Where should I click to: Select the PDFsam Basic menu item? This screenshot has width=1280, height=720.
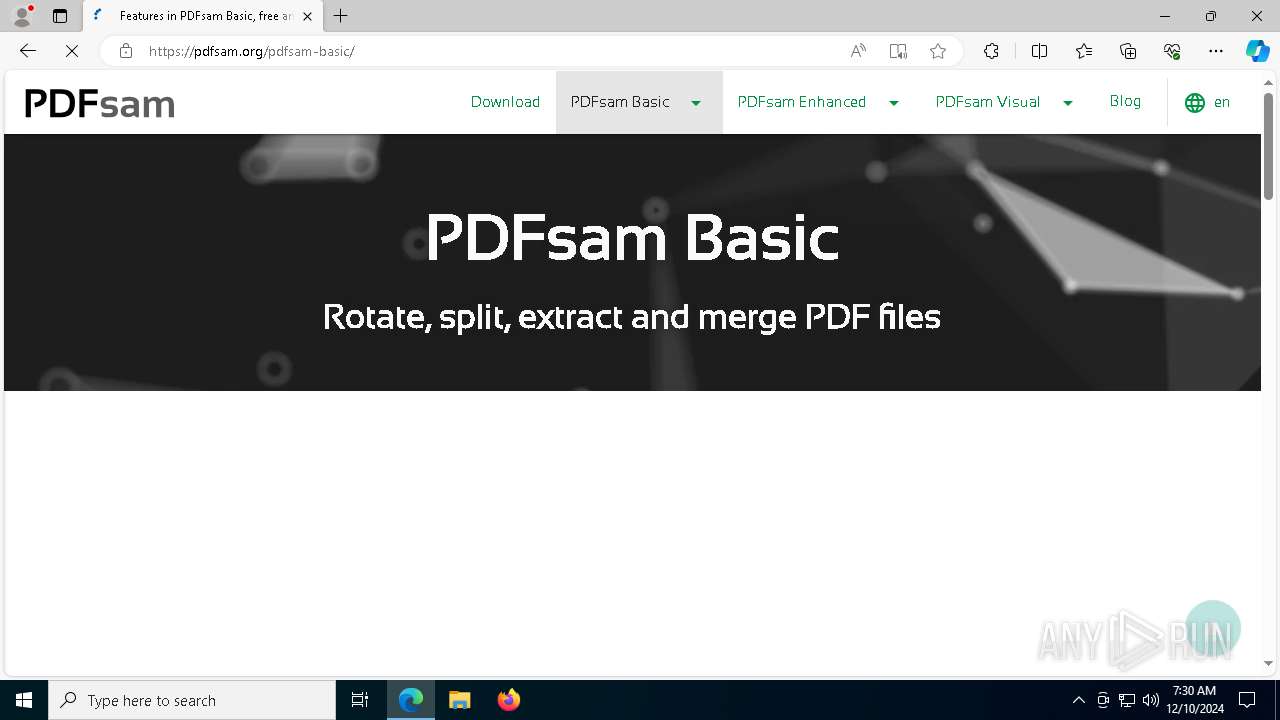[x=620, y=102]
